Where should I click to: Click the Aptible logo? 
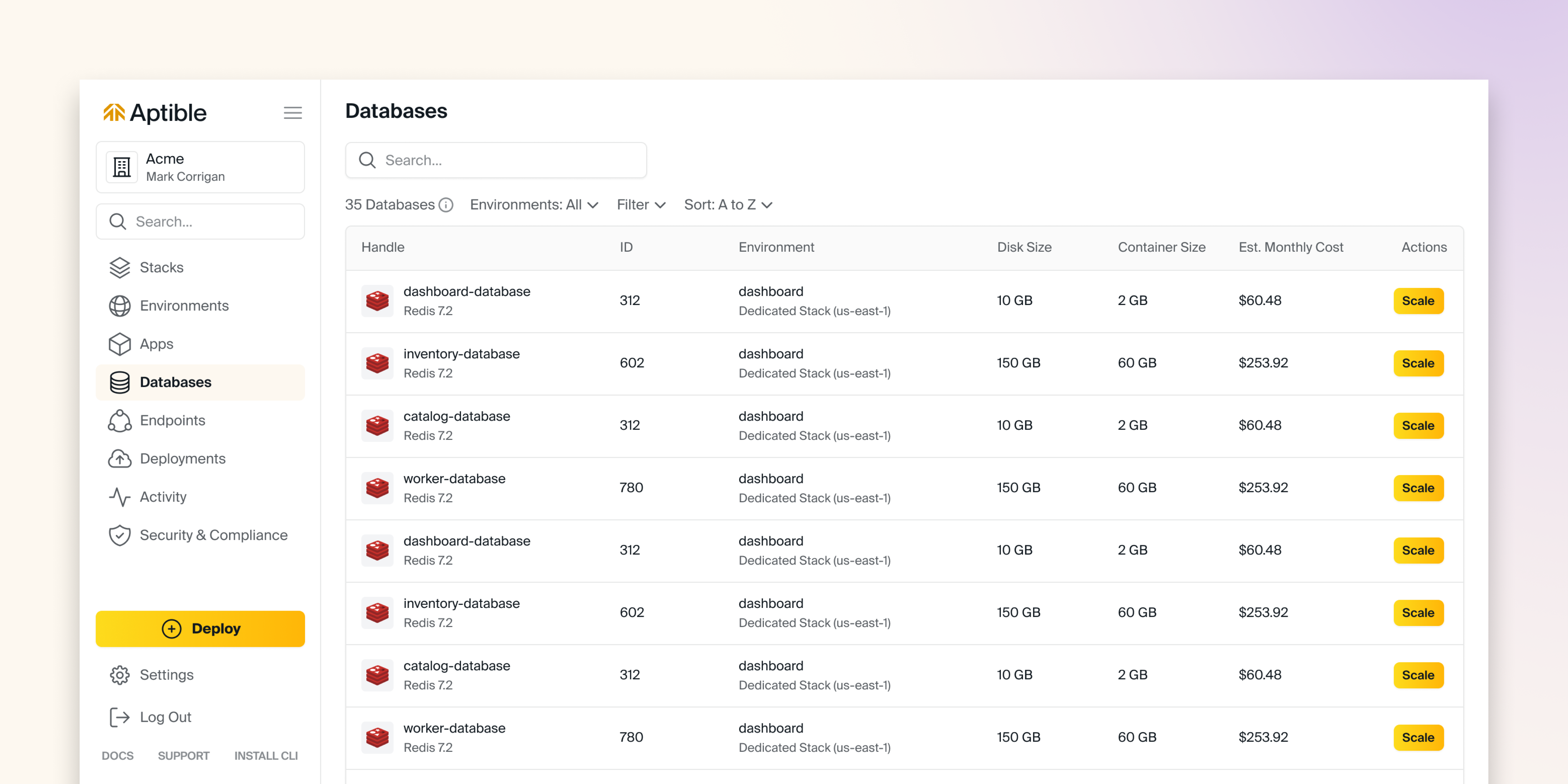click(155, 113)
